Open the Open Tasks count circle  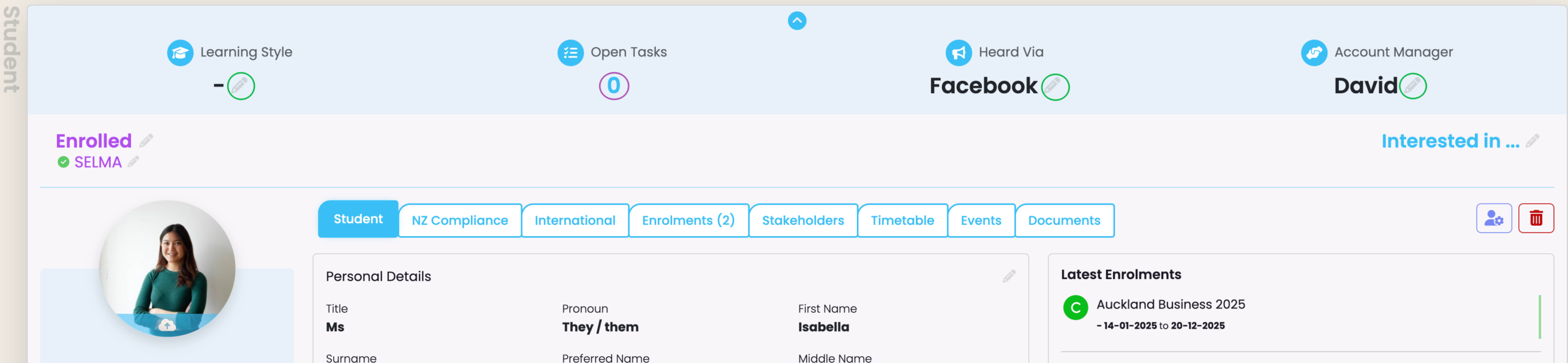[x=614, y=86]
